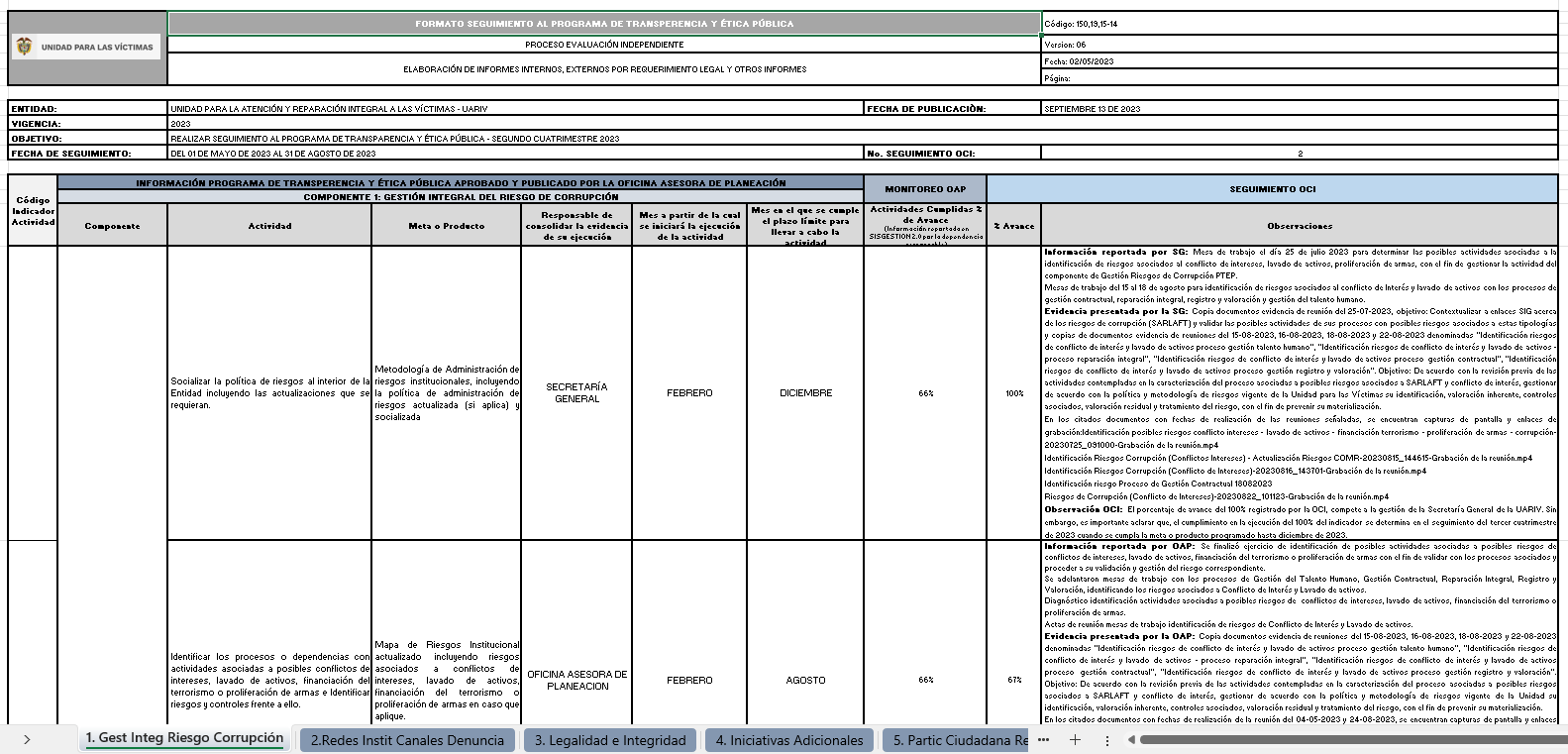Select the Monitoreo OAP header cell
The width and height of the screenshot is (1568, 754).
point(924,189)
